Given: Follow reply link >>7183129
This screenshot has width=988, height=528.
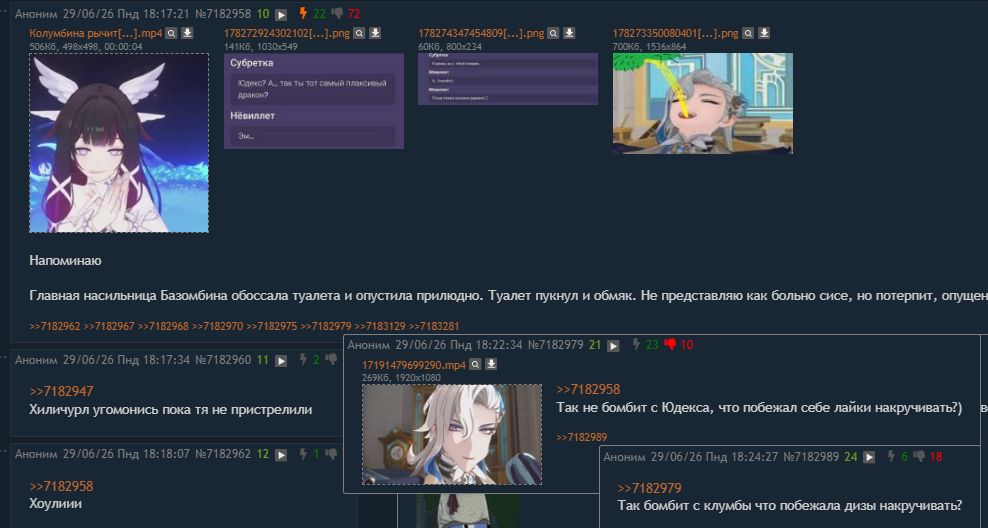Looking at the screenshot, I should (380, 326).
